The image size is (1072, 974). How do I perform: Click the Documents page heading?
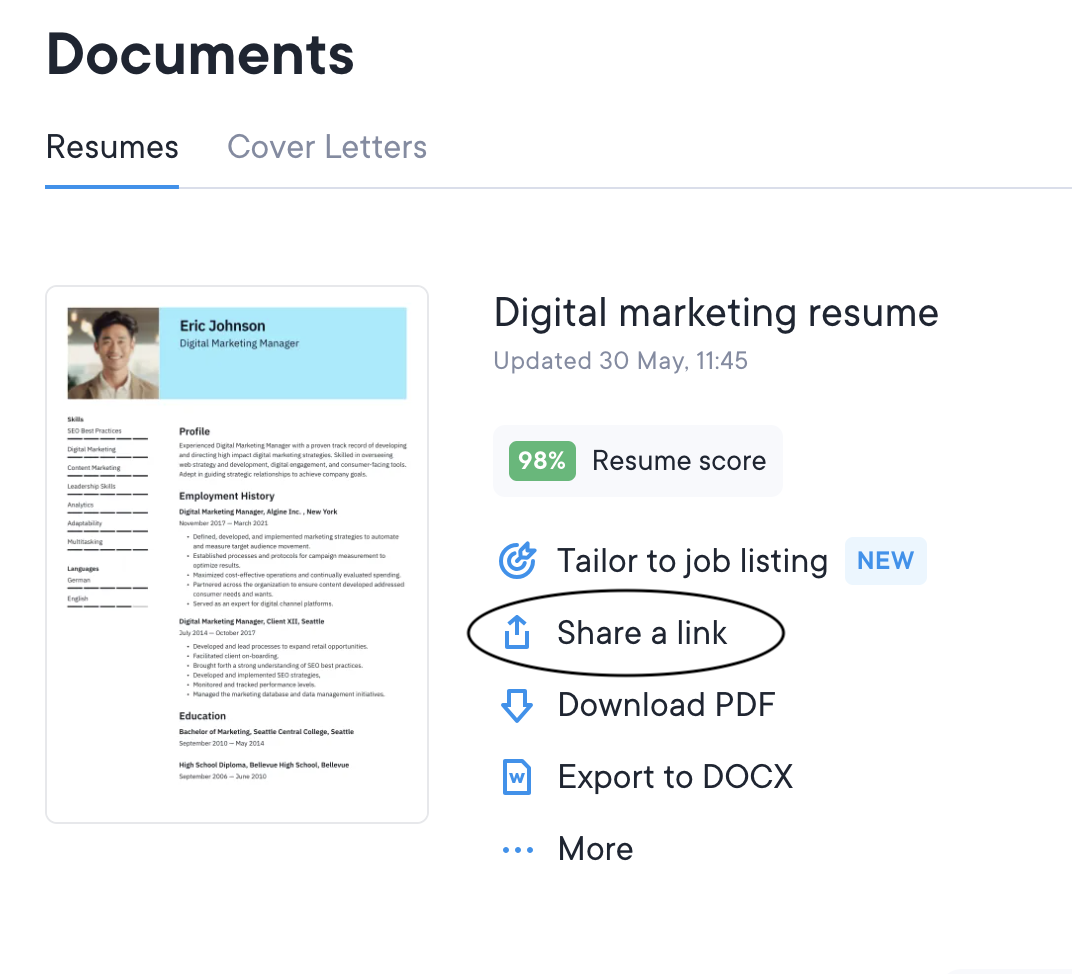point(200,54)
